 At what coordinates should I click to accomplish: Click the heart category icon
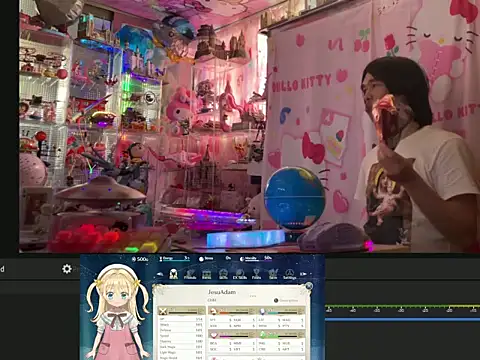(x=213, y=335)
